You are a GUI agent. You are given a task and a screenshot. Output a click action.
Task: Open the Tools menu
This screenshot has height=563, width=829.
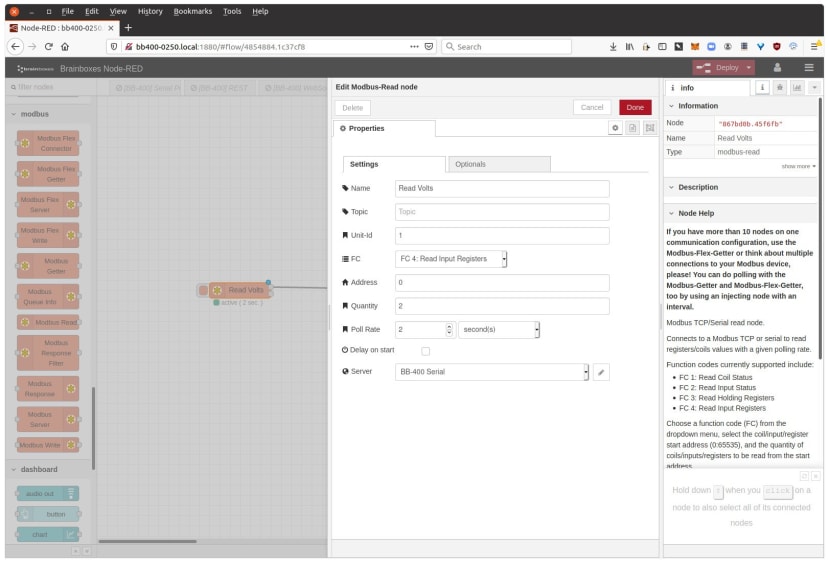[232, 11]
